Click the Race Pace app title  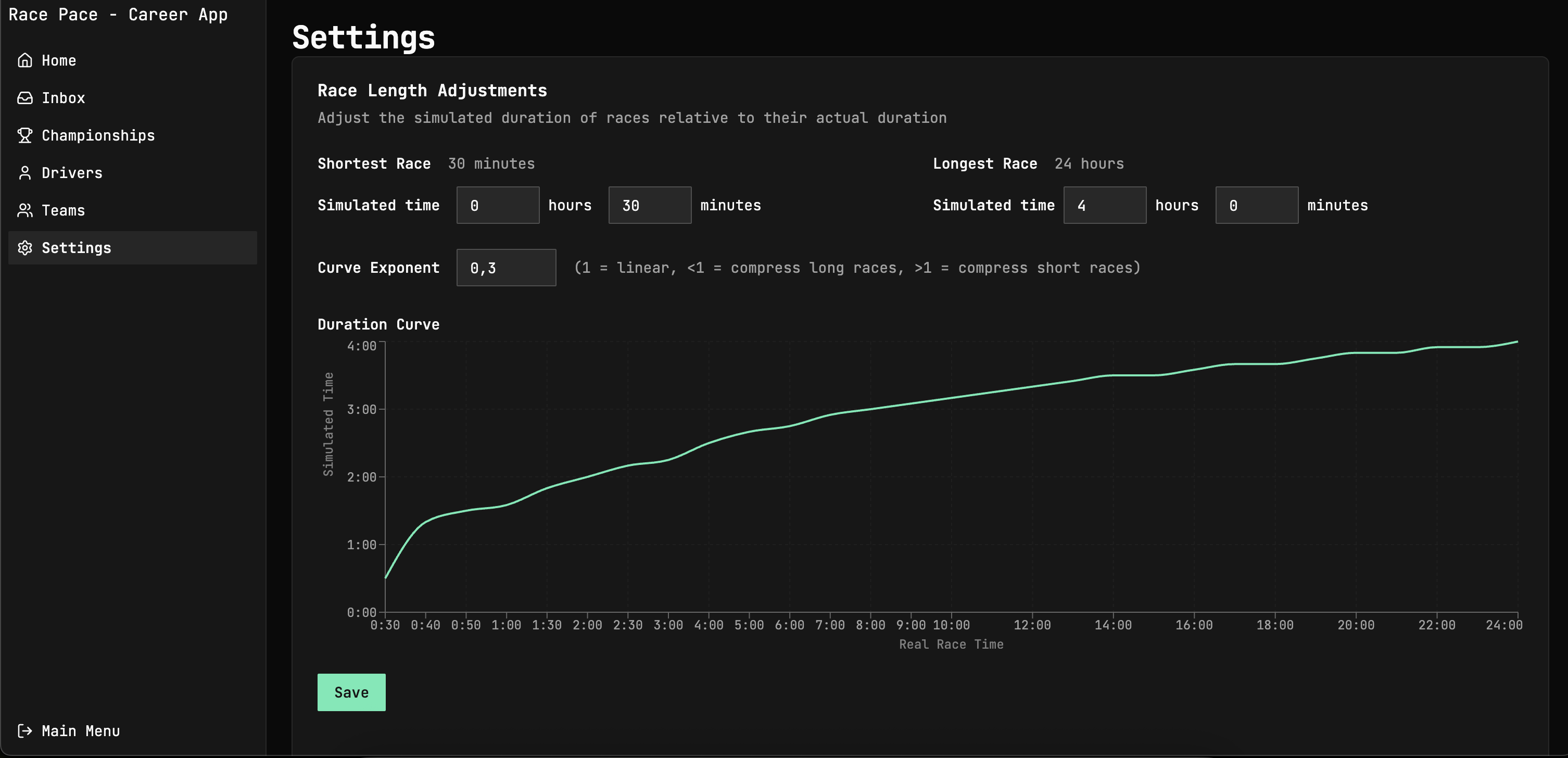[x=119, y=15]
